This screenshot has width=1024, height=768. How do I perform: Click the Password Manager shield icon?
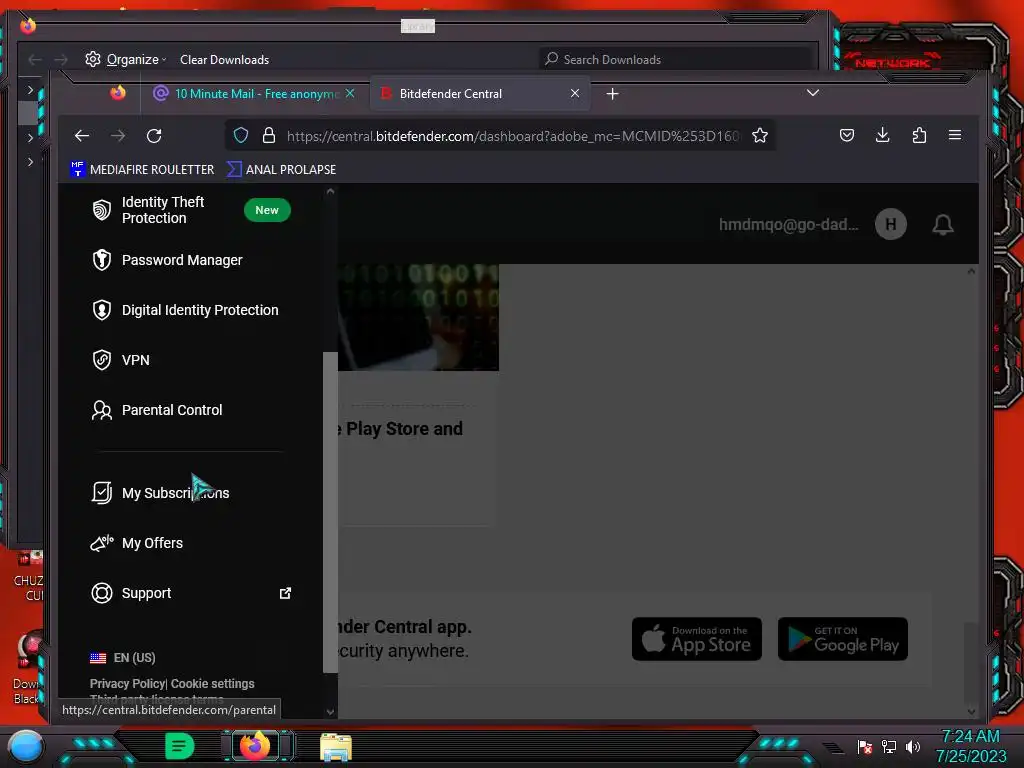[102, 260]
